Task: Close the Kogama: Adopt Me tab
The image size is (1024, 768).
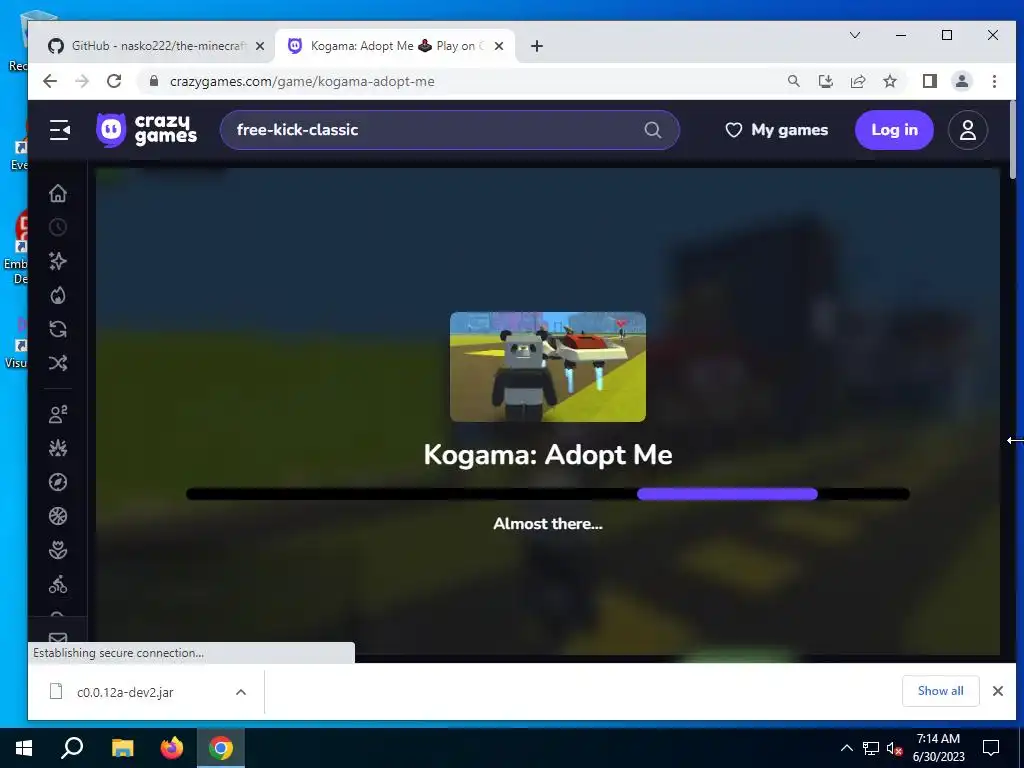Action: (x=499, y=46)
